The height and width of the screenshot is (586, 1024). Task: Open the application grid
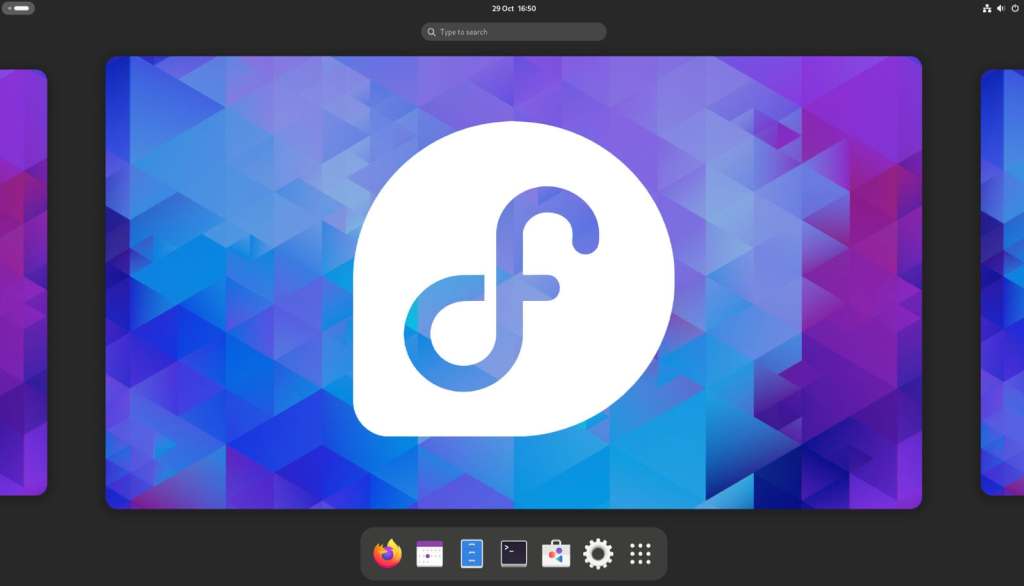(639, 553)
